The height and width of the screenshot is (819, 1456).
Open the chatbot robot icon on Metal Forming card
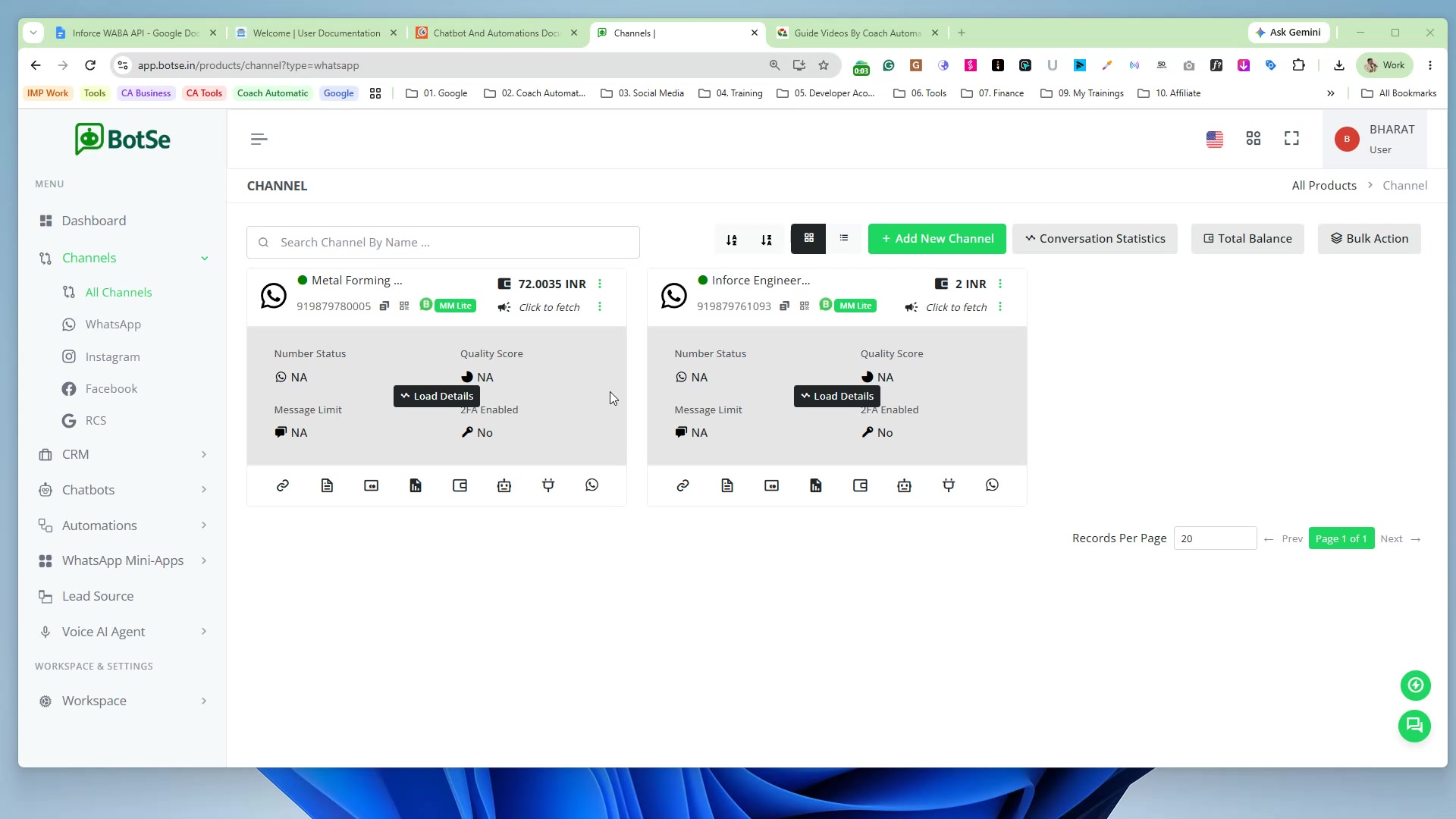[504, 485]
